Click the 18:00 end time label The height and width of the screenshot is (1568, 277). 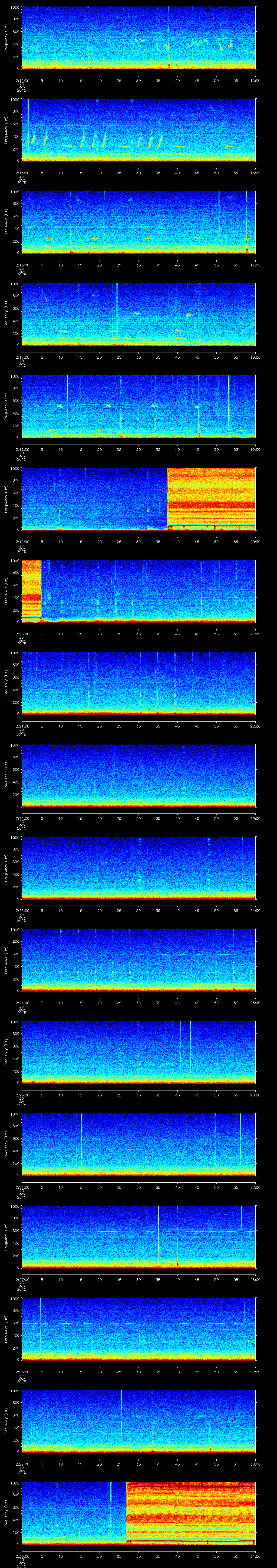(x=256, y=357)
